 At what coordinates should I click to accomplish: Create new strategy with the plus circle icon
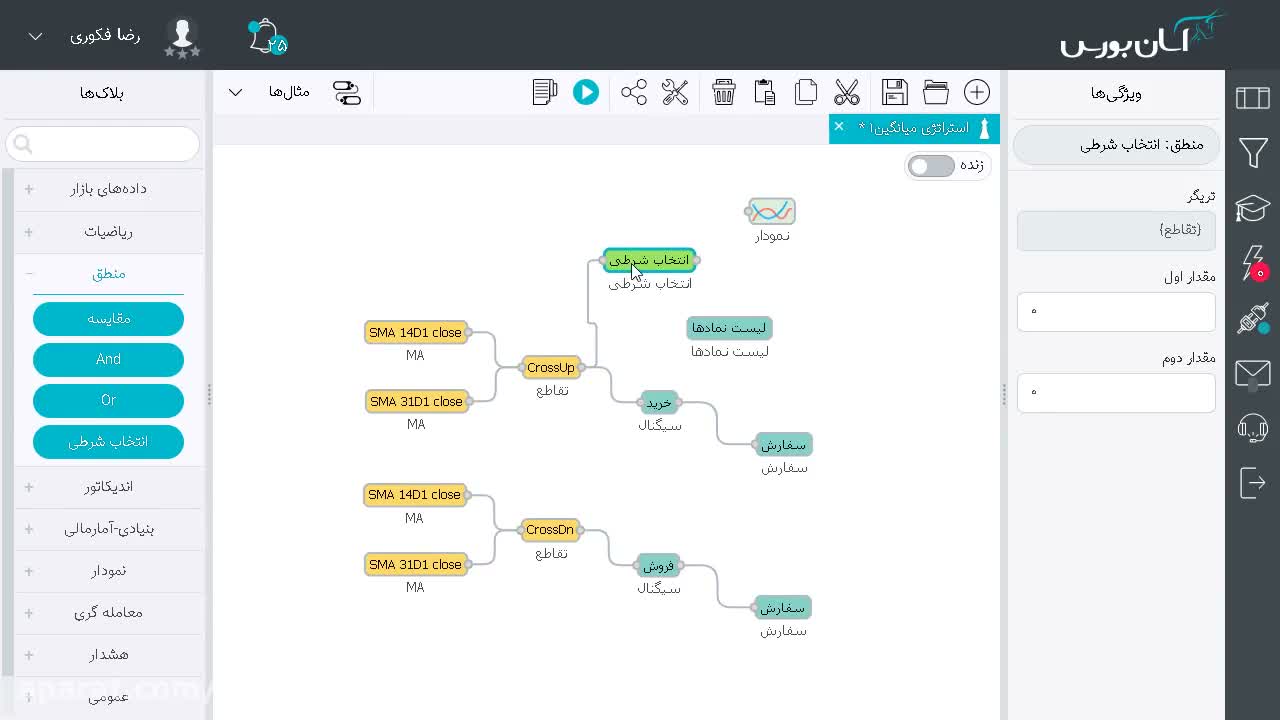[977, 92]
